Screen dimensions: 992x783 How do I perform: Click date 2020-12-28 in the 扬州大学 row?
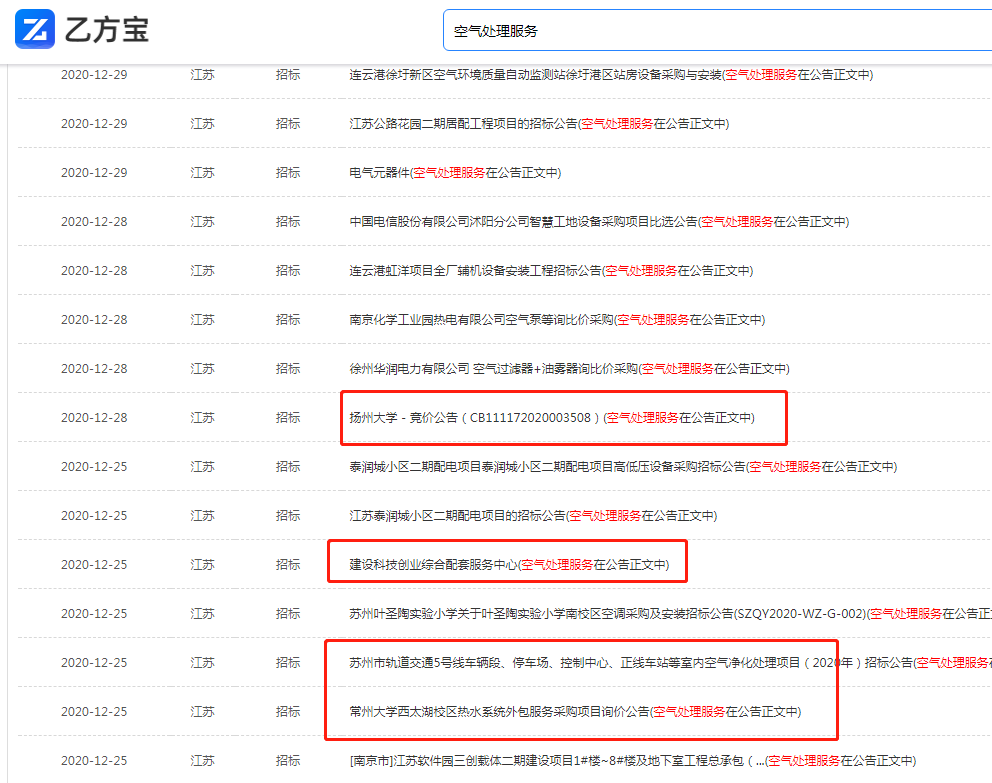tap(94, 417)
